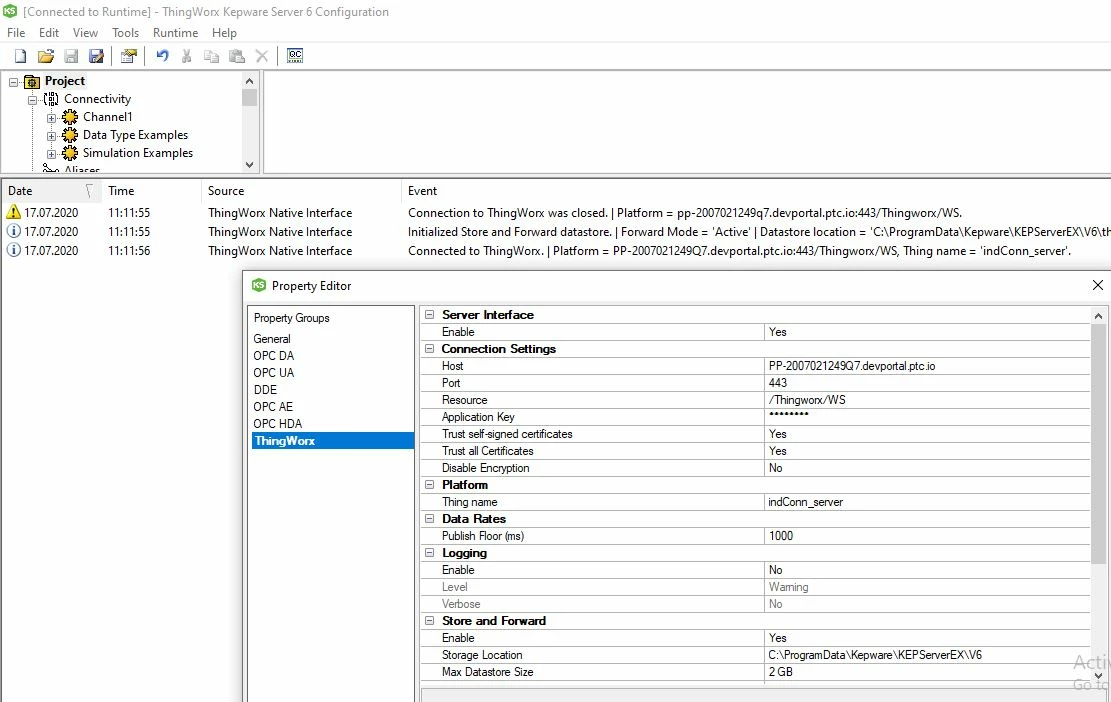This screenshot has width=1111, height=702.
Task: Select OPC HDA property group
Action: [278, 424]
